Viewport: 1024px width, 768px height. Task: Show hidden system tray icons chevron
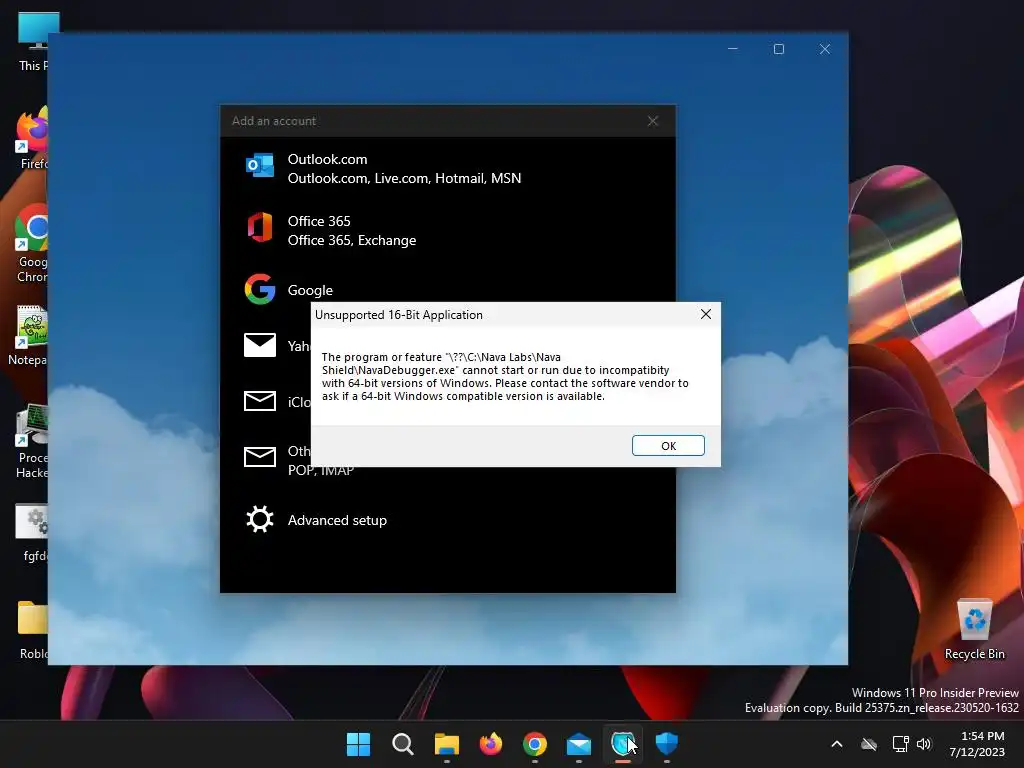point(837,744)
